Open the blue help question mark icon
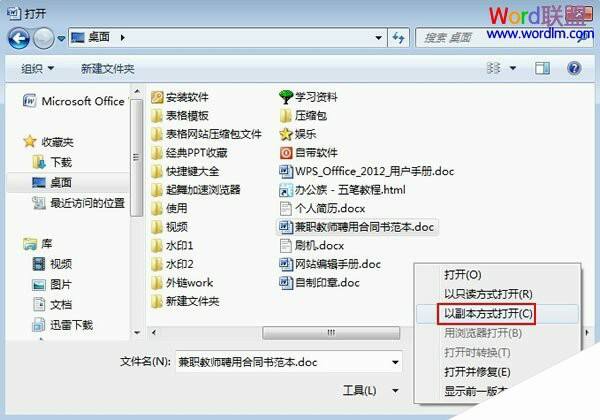The image size is (600, 420). tap(574, 68)
